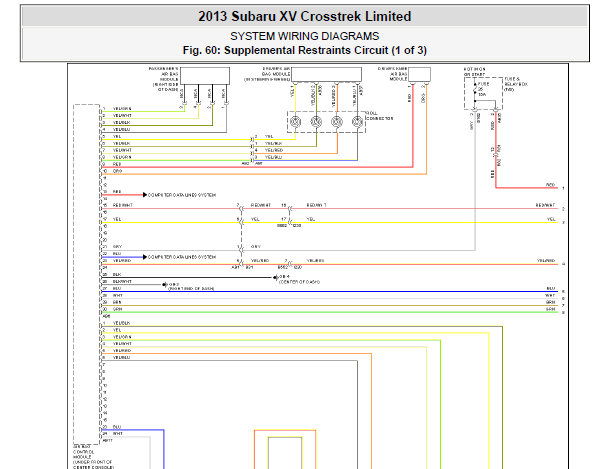Viewport: 600px width, 469px height.
Task: Open Computer Data Lines System reference beside pin 22 BLU
Action: click(182, 257)
